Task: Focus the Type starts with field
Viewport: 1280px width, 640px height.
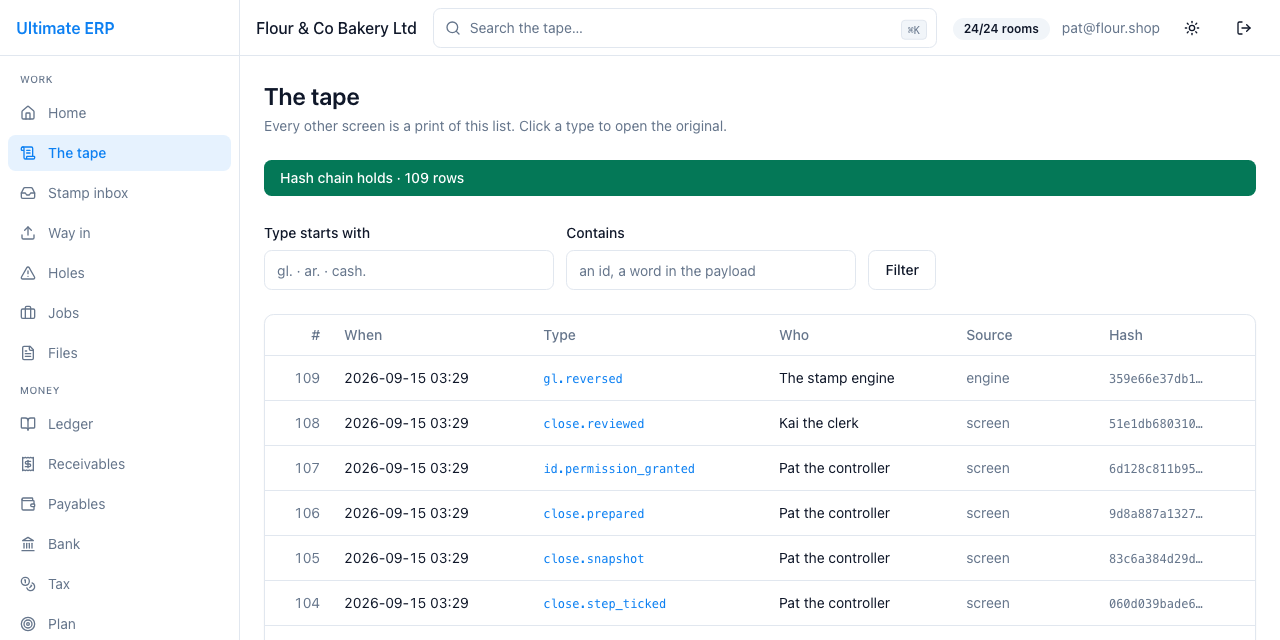Action: point(409,270)
